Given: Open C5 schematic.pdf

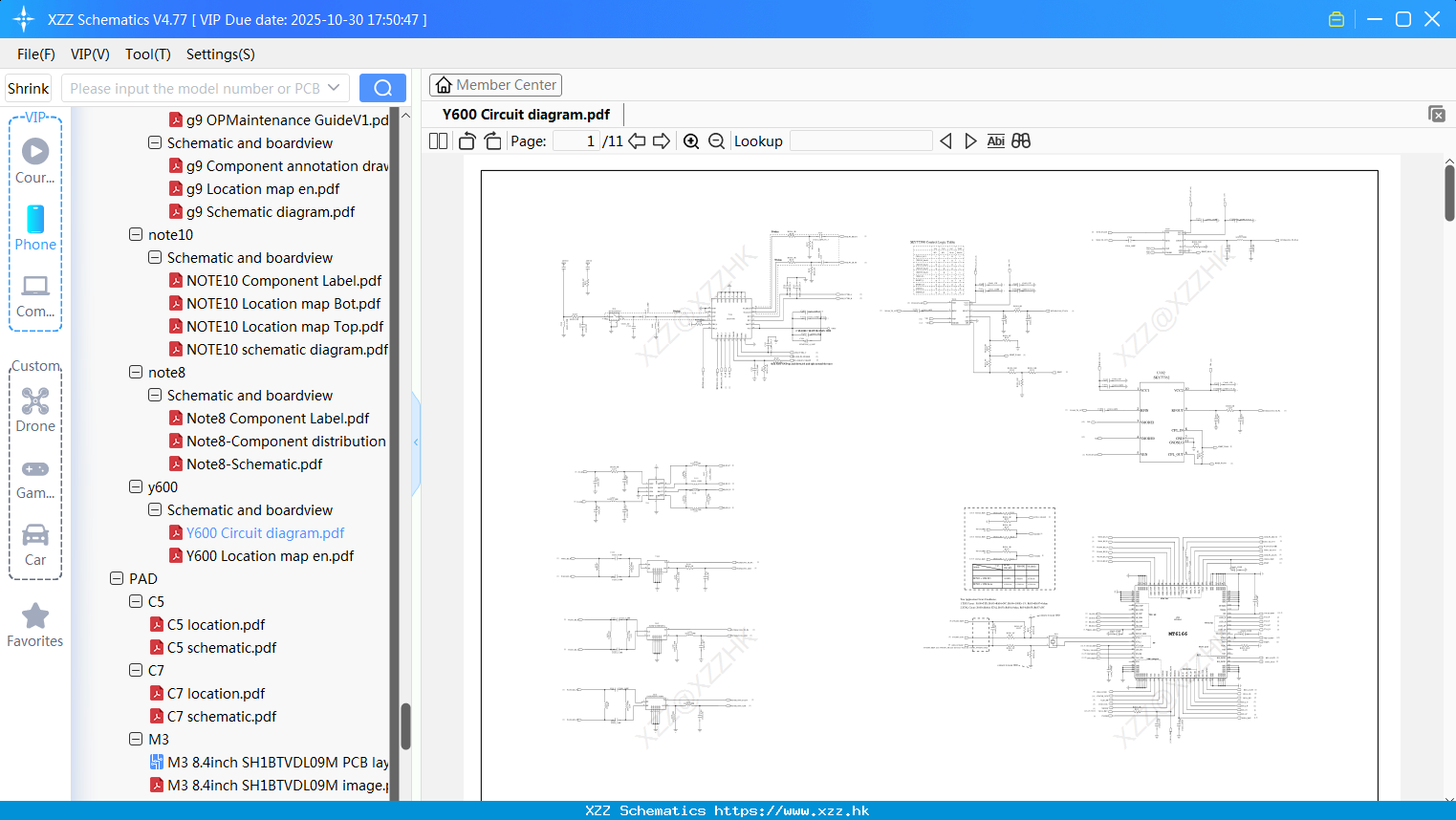Looking at the screenshot, I should (222, 647).
